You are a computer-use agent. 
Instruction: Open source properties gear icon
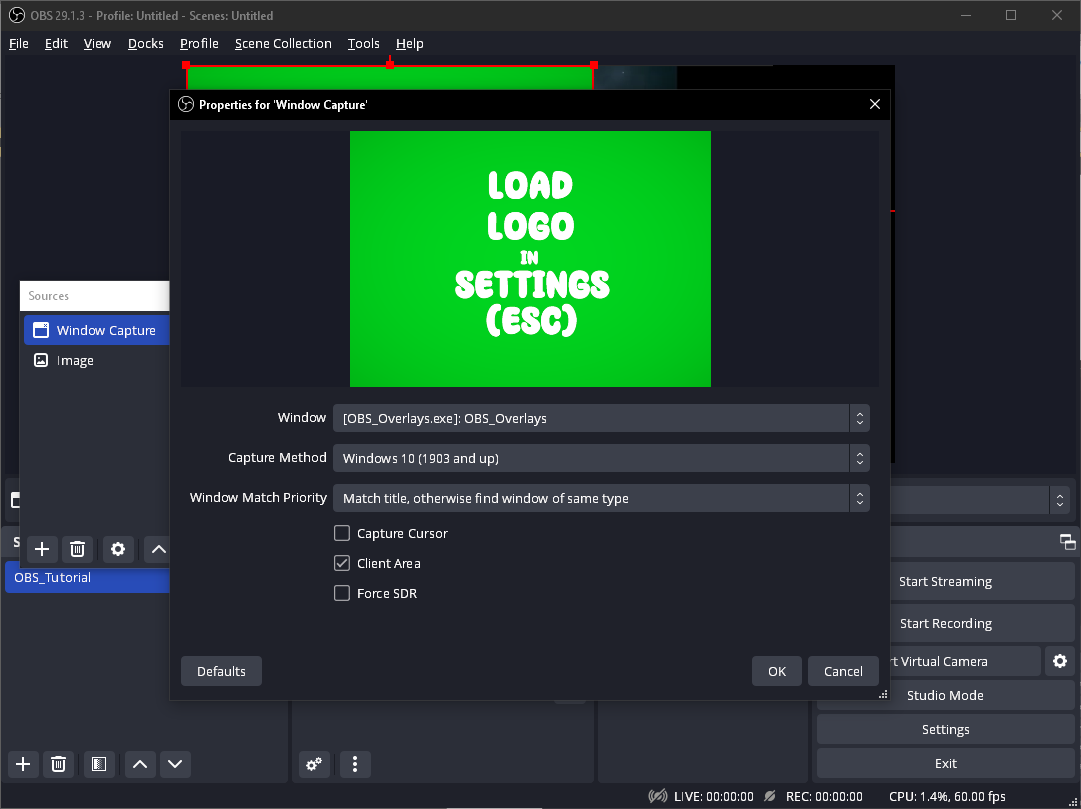(118, 549)
